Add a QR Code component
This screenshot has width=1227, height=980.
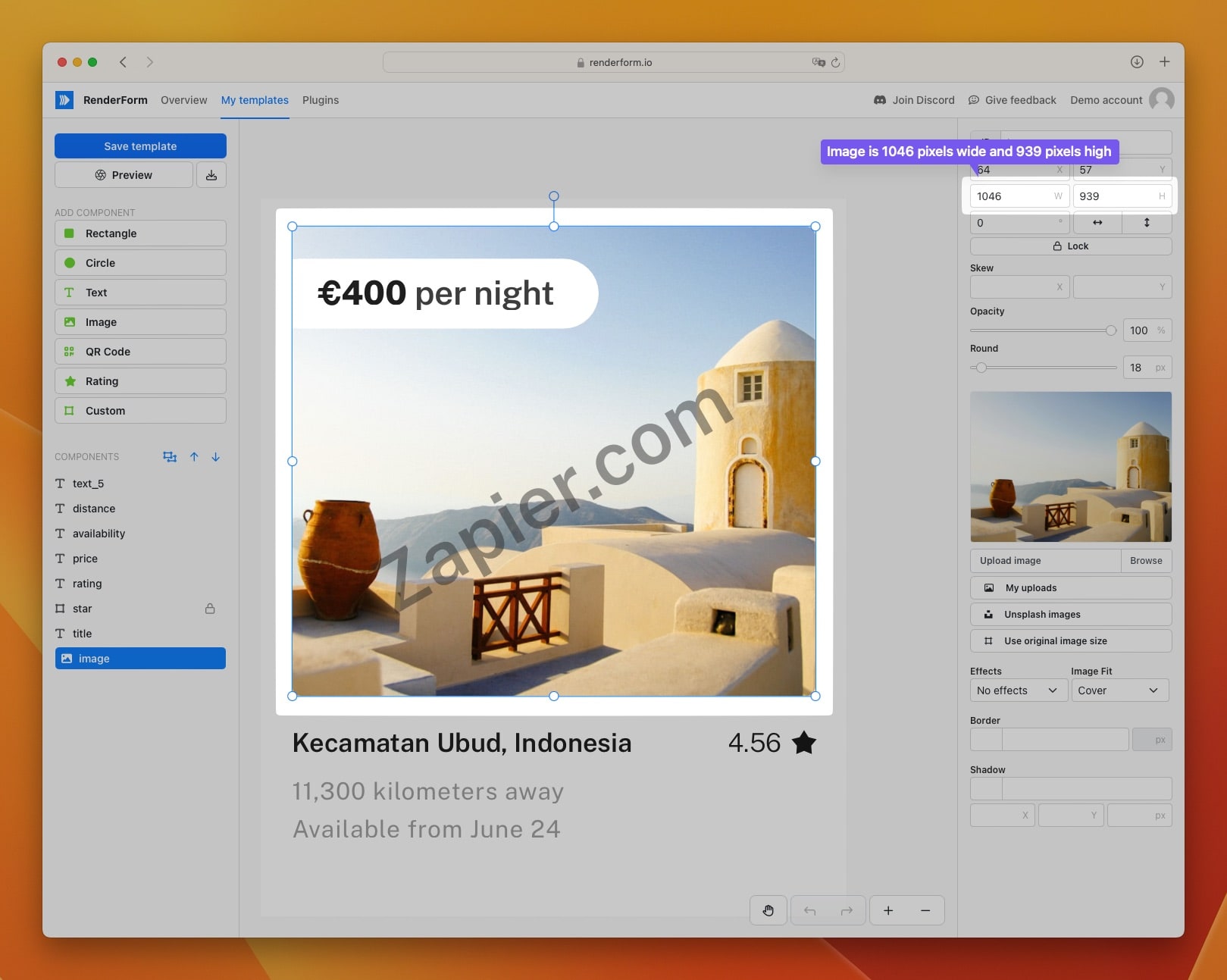pyautogui.click(x=140, y=352)
